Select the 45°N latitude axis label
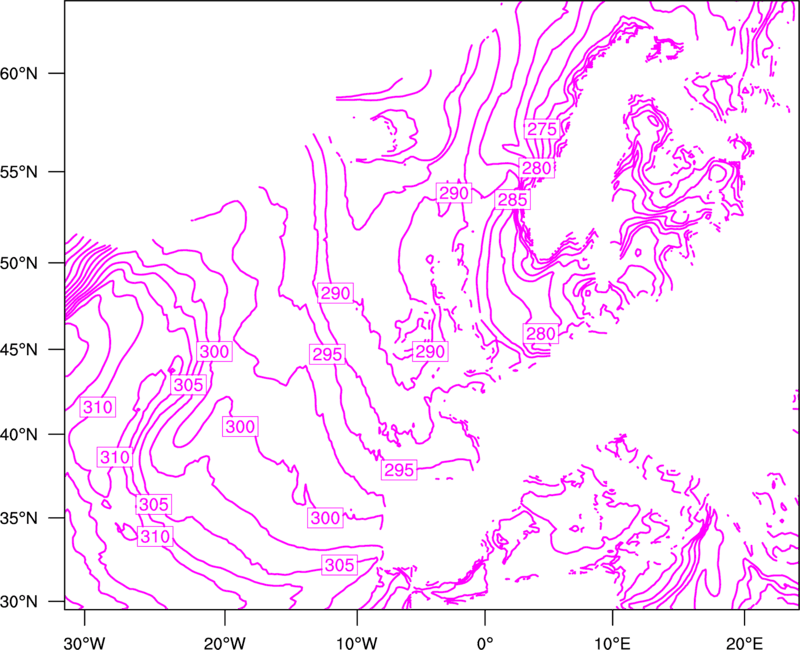This screenshot has width=800, height=650. (x=19, y=349)
